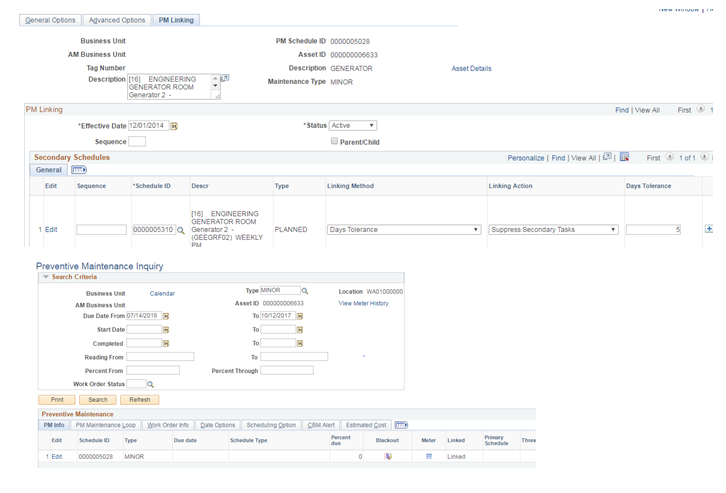This screenshot has width=726, height=493.
Task: Switch to Advanced Options tab
Action: (x=117, y=20)
